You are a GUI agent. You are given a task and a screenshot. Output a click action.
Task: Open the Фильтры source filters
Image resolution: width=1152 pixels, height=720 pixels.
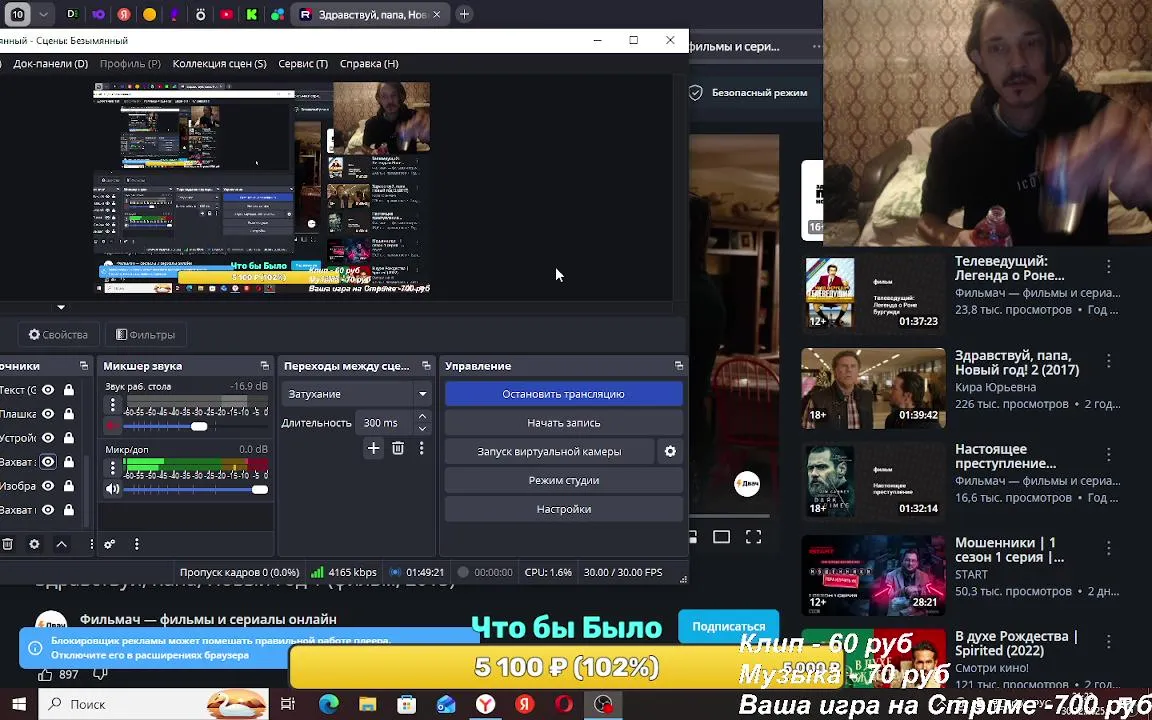[x=145, y=335]
